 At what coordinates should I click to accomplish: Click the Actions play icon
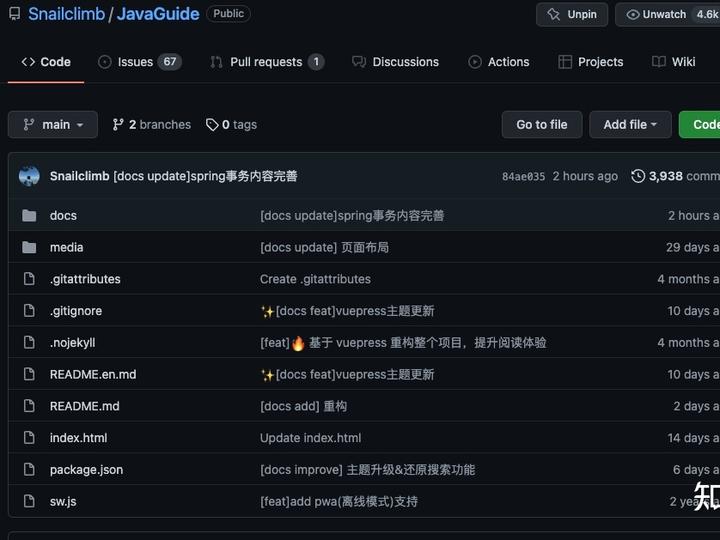[x=475, y=62]
